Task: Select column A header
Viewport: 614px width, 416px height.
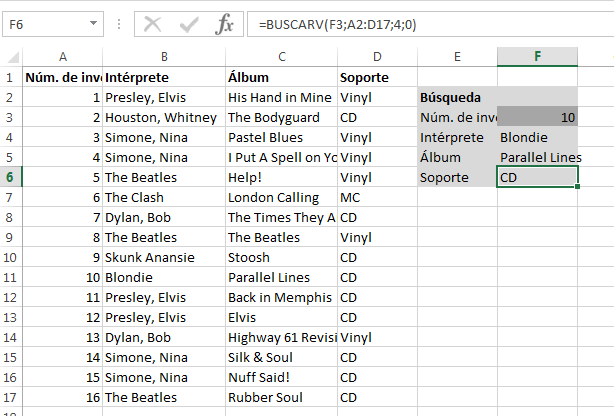Action: [63, 57]
